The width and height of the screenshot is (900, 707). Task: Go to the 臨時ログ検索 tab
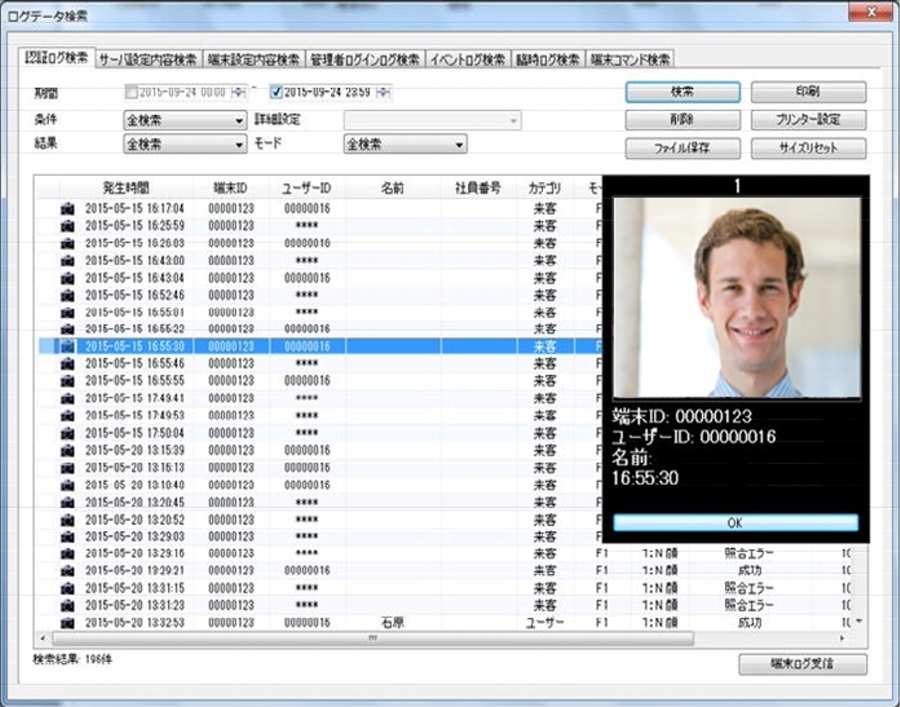point(548,59)
